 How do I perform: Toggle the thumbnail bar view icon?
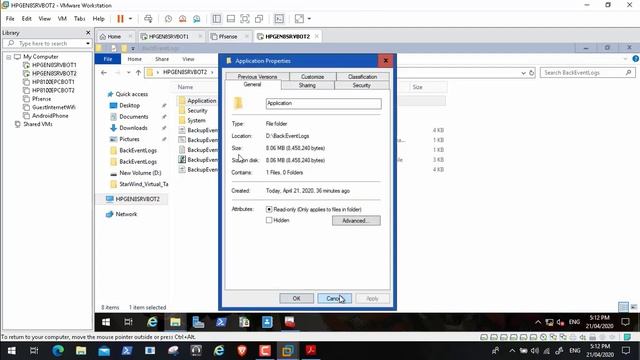(231, 19)
